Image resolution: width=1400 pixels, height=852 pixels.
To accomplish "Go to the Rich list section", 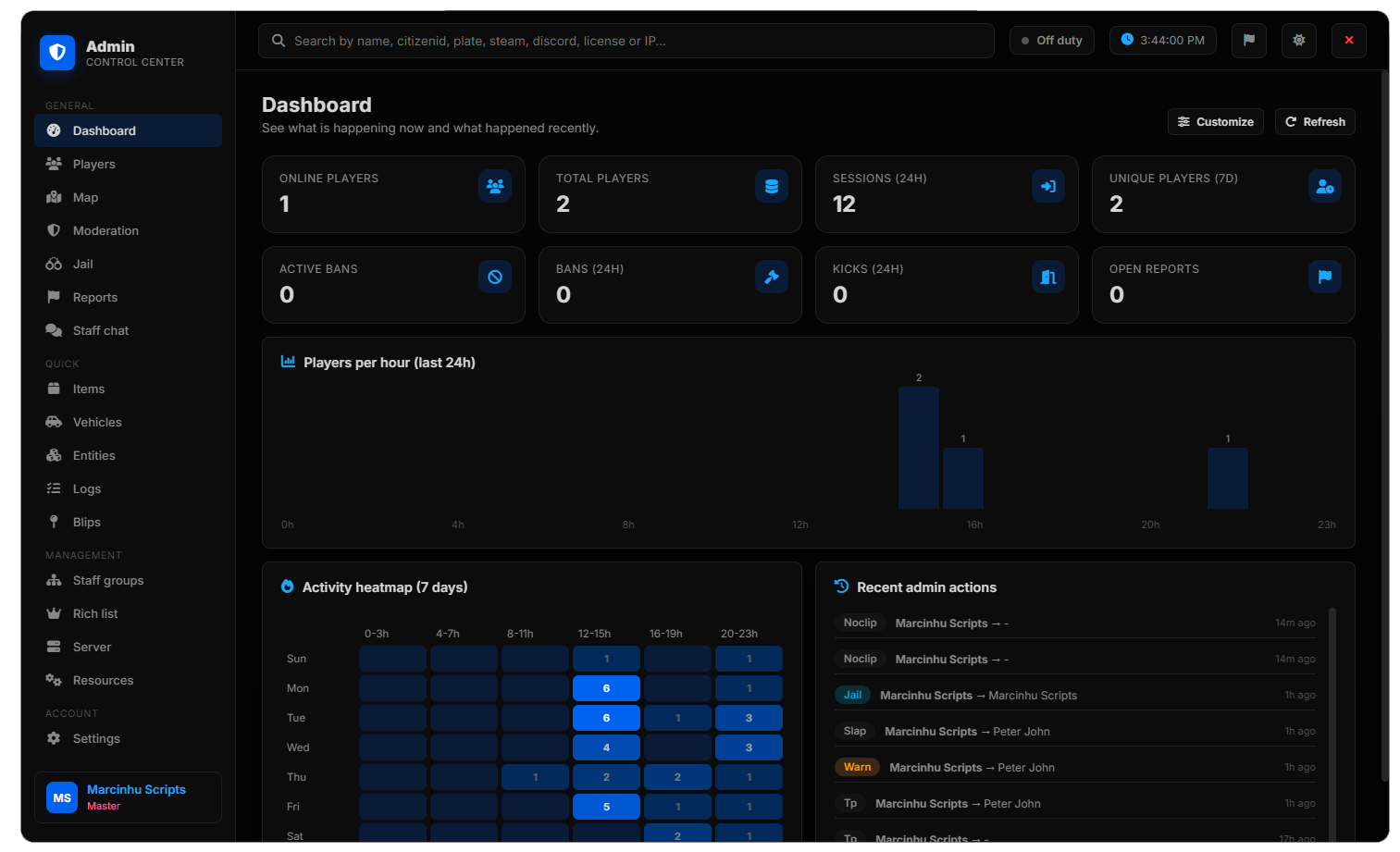I will tap(128, 613).
